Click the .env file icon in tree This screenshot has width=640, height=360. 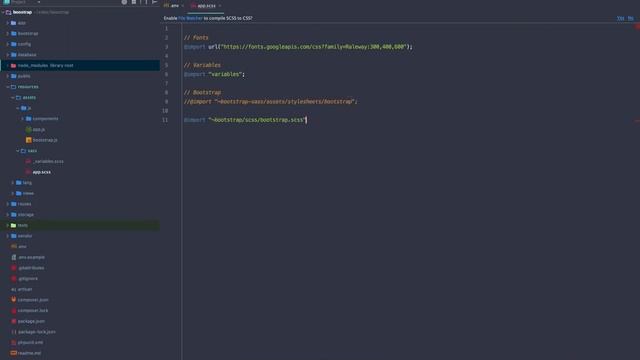pos(13,247)
